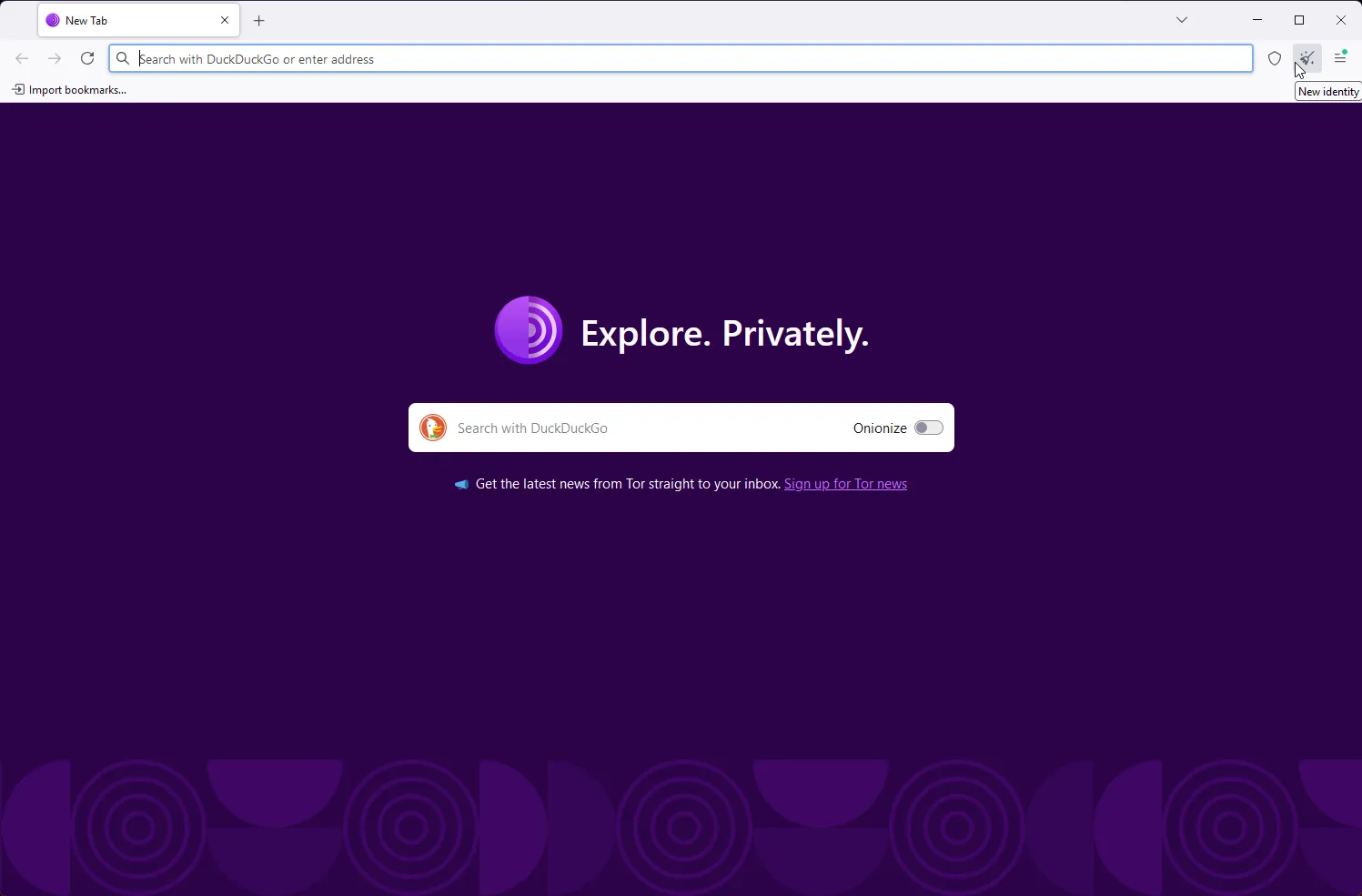Open the list all tabs dropdown
The height and width of the screenshot is (896, 1362).
coord(1181,19)
